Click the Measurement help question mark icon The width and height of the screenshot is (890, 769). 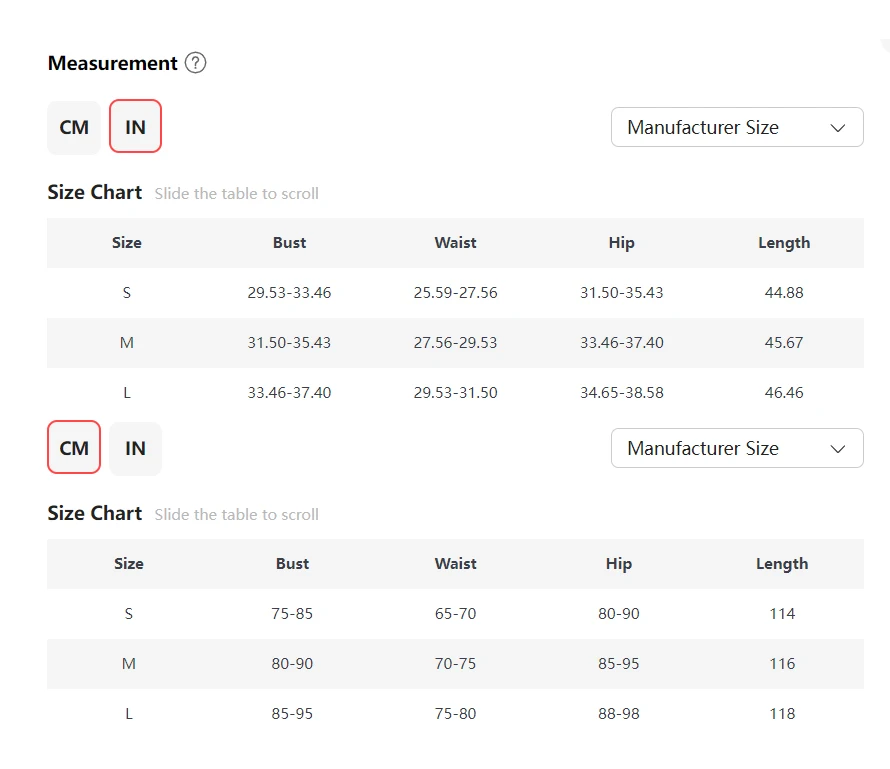click(196, 63)
